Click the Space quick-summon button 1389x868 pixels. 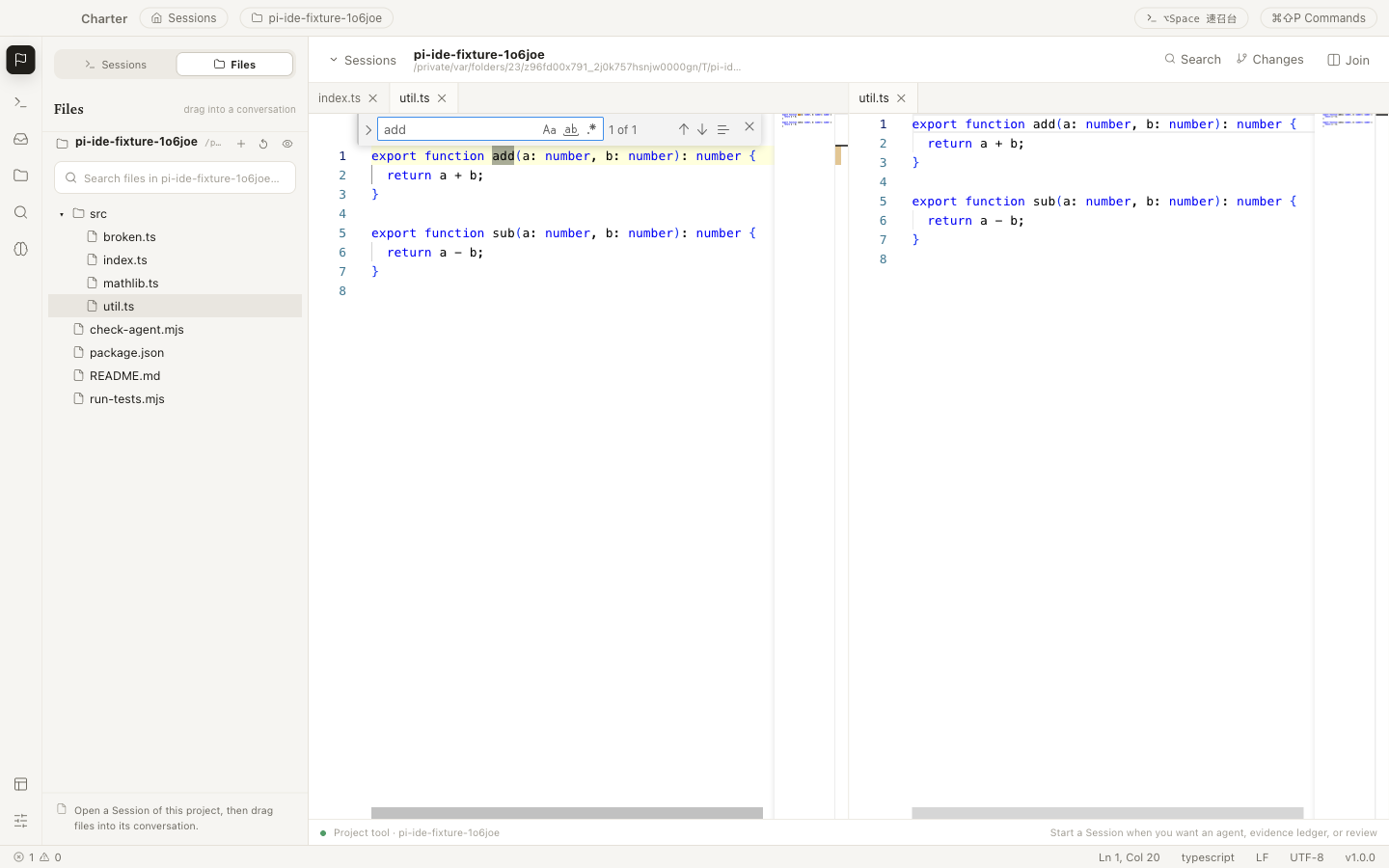[1191, 18]
